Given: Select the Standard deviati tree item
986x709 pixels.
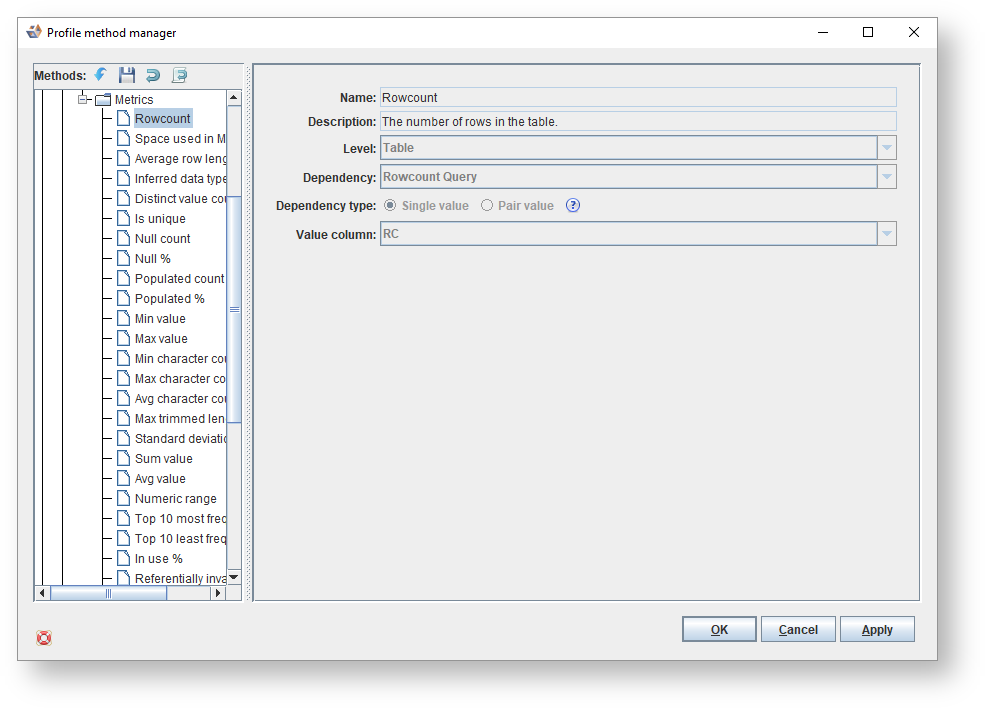Looking at the screenshot, I should (180, 438).
